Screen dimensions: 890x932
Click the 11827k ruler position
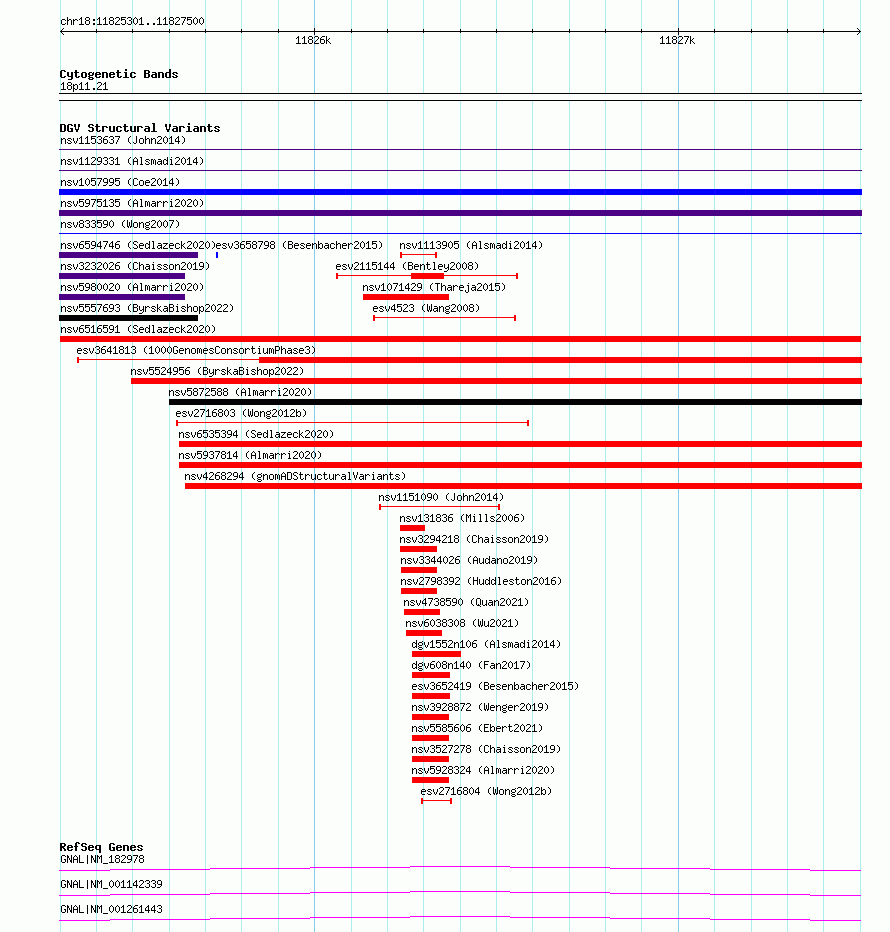click(677, 40)
